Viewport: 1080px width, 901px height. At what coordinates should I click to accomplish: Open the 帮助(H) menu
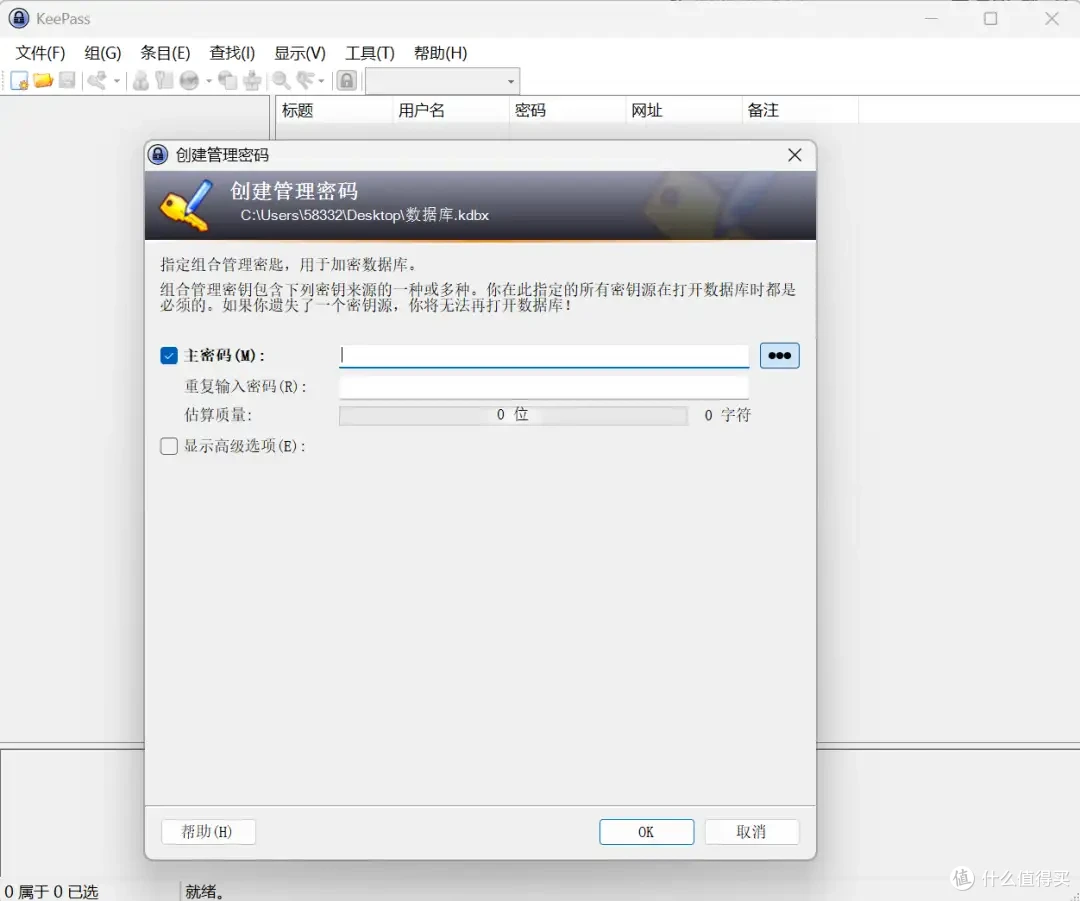[x=440, y=53]
